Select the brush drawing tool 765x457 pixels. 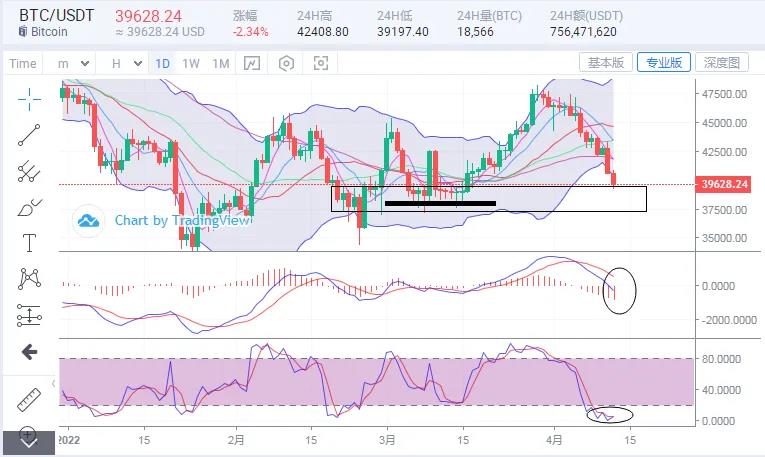click(29, 207)
